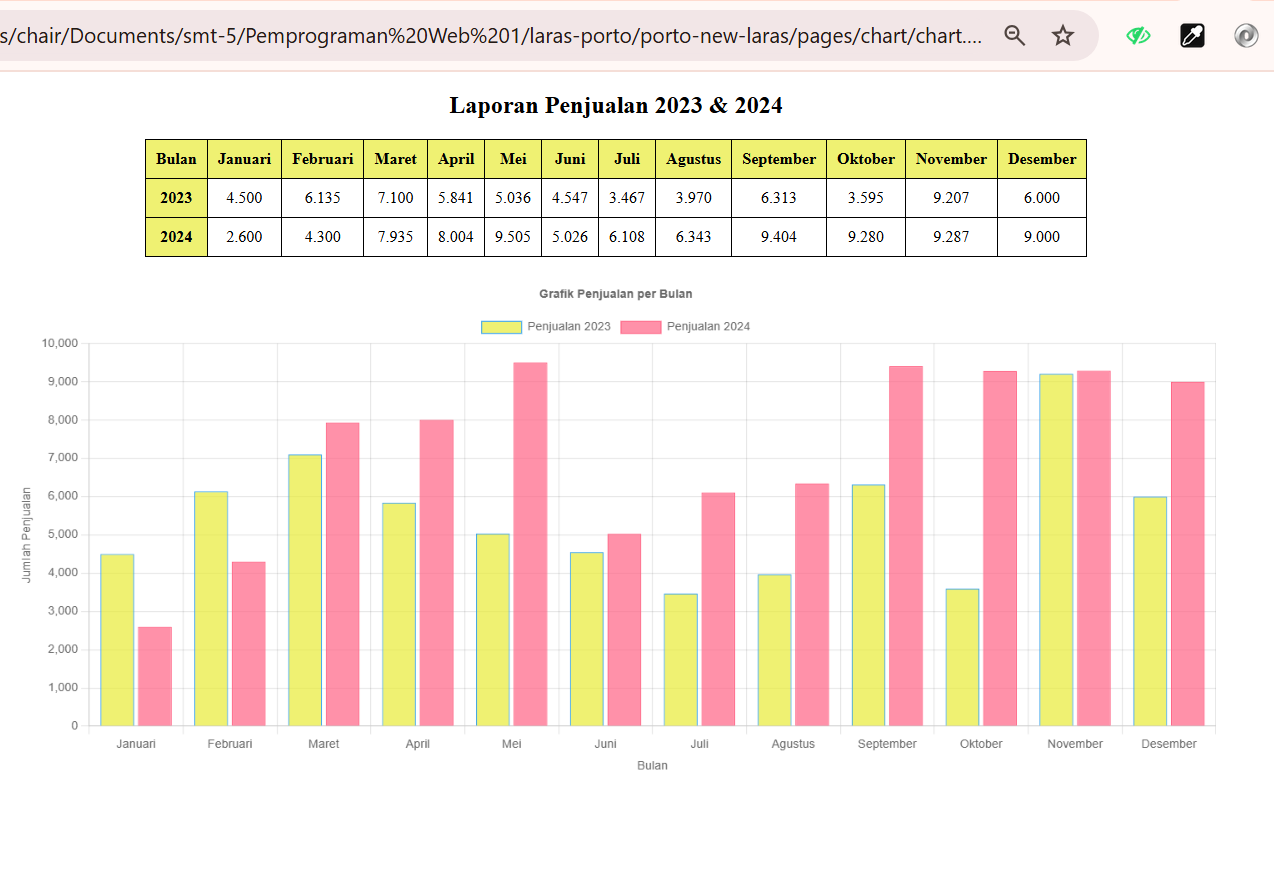The width and height of the screenshot is (1274, 882).
Task: Click the silver circular extension icon
Action: point(1246,37)
